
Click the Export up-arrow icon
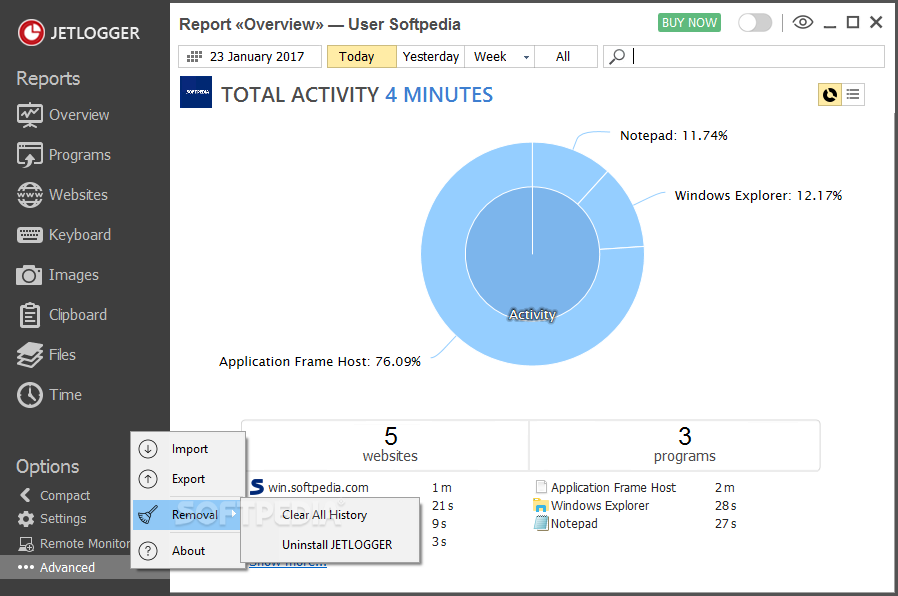tap(148, 479)
